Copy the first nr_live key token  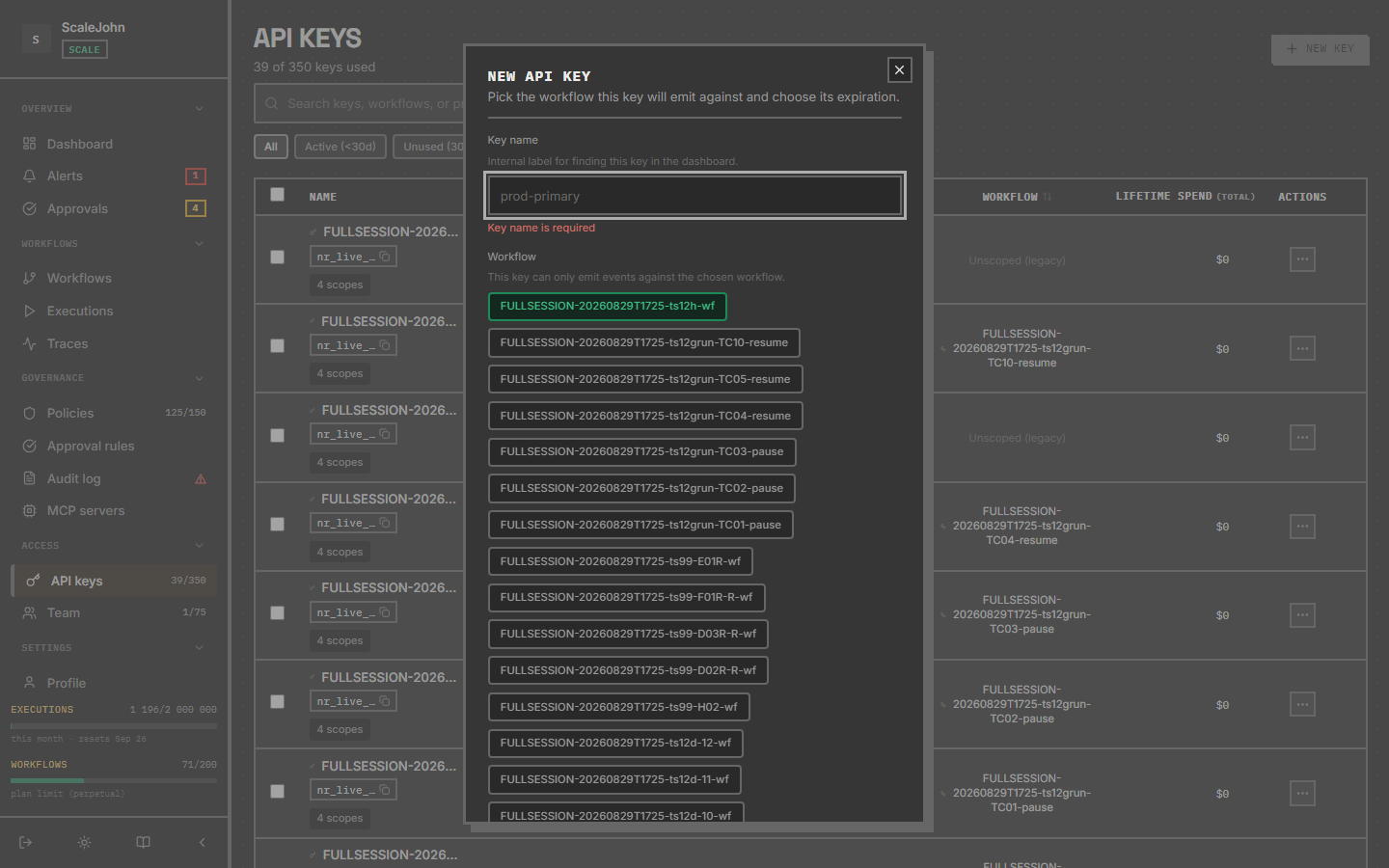coord(384,257)
